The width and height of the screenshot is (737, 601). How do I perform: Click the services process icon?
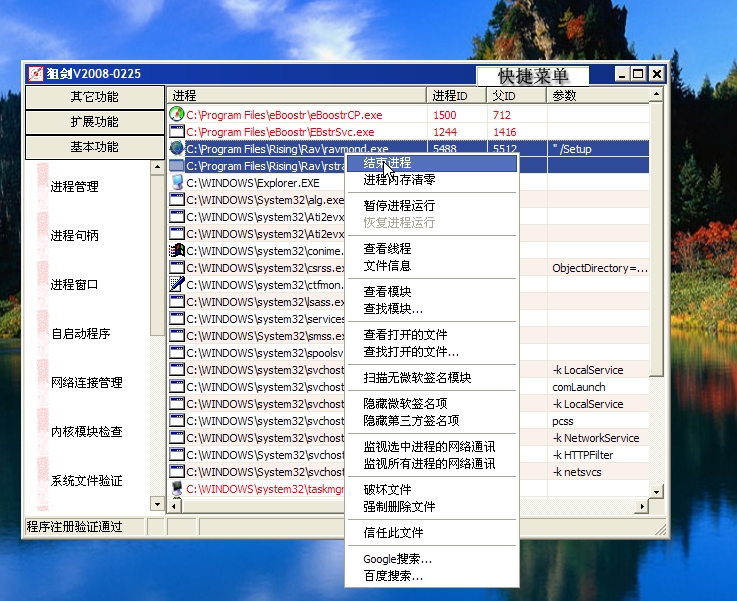pyautogui.click(x=177, y=319)
